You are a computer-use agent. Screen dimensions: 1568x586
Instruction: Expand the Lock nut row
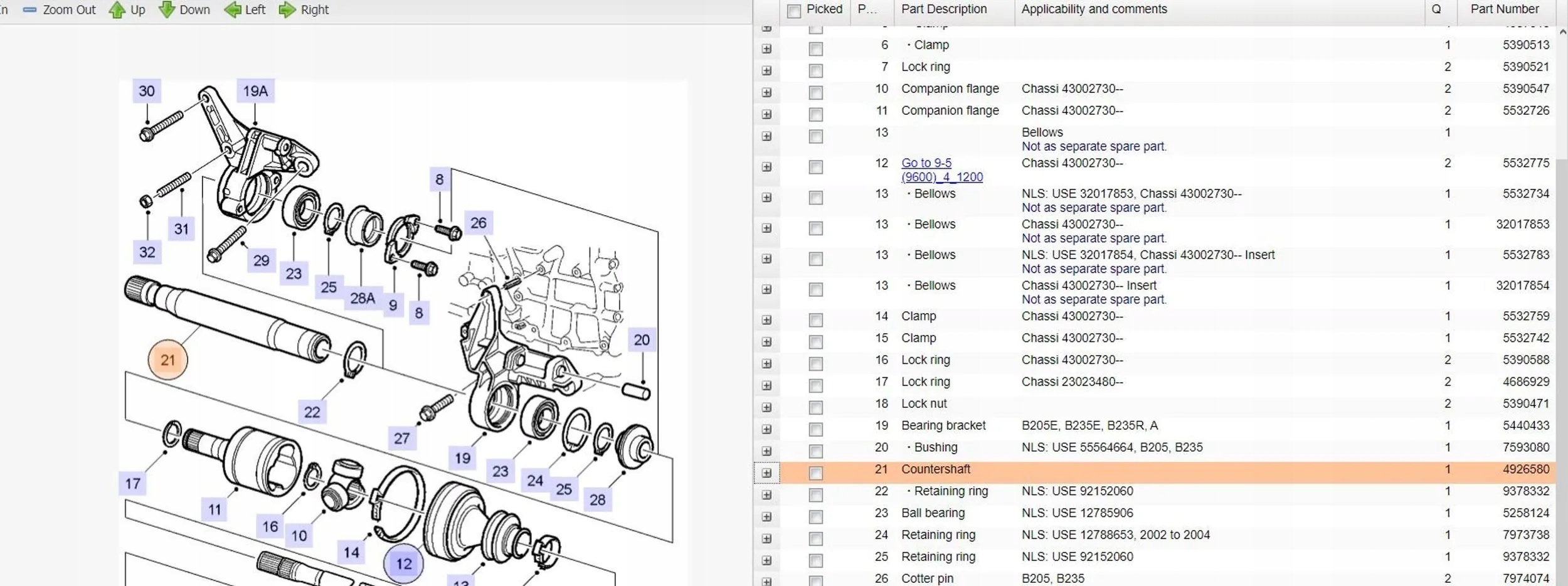pyautogui.click(x=766, y=407)
